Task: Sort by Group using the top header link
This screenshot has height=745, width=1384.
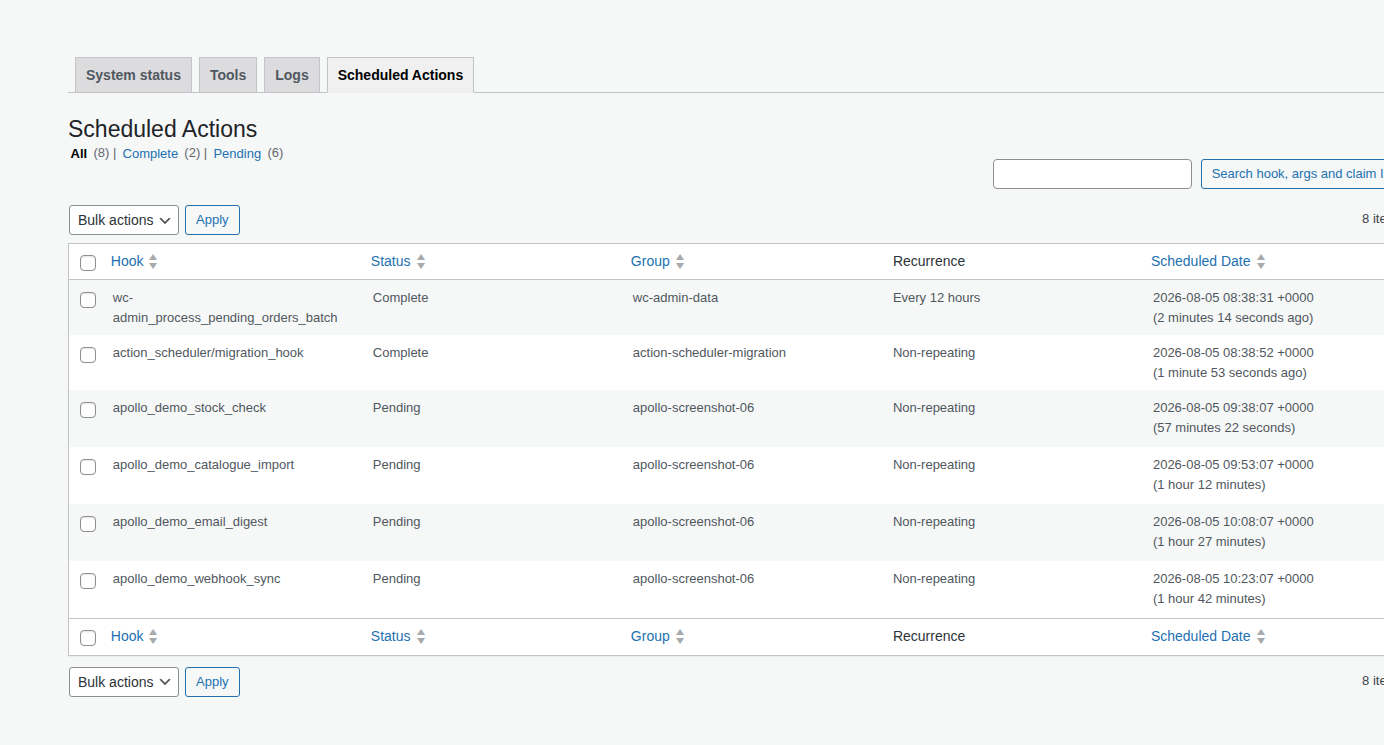Action: tap(650, 261)
